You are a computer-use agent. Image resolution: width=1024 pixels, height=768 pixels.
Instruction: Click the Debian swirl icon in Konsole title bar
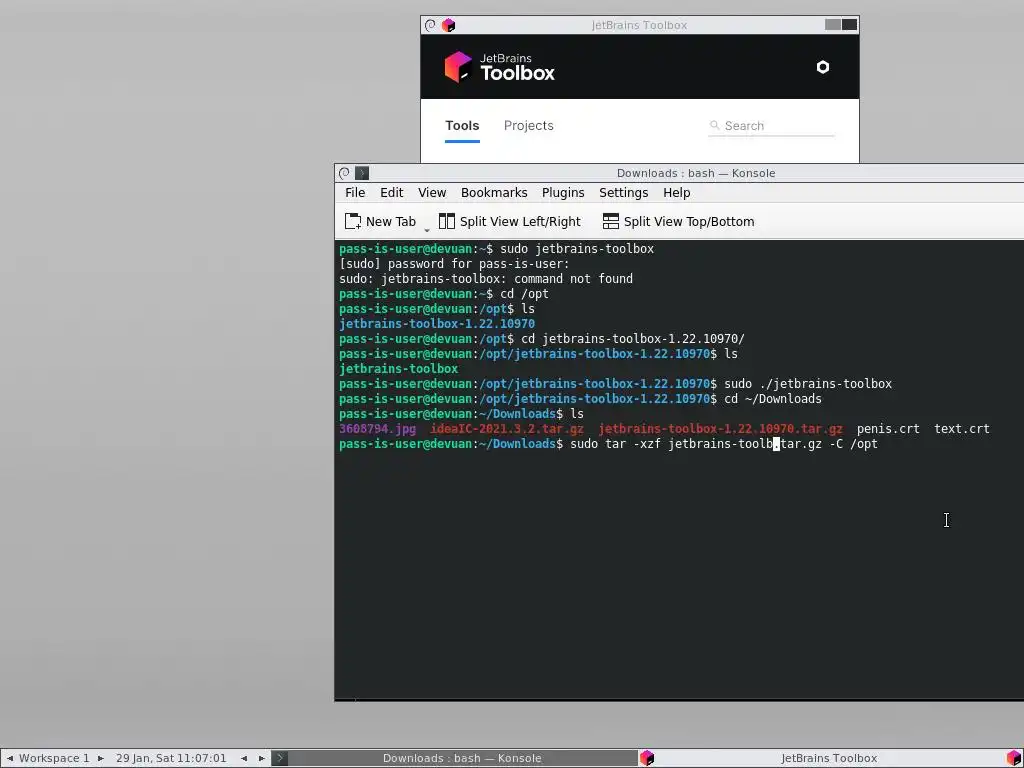(x=344, y=173)
